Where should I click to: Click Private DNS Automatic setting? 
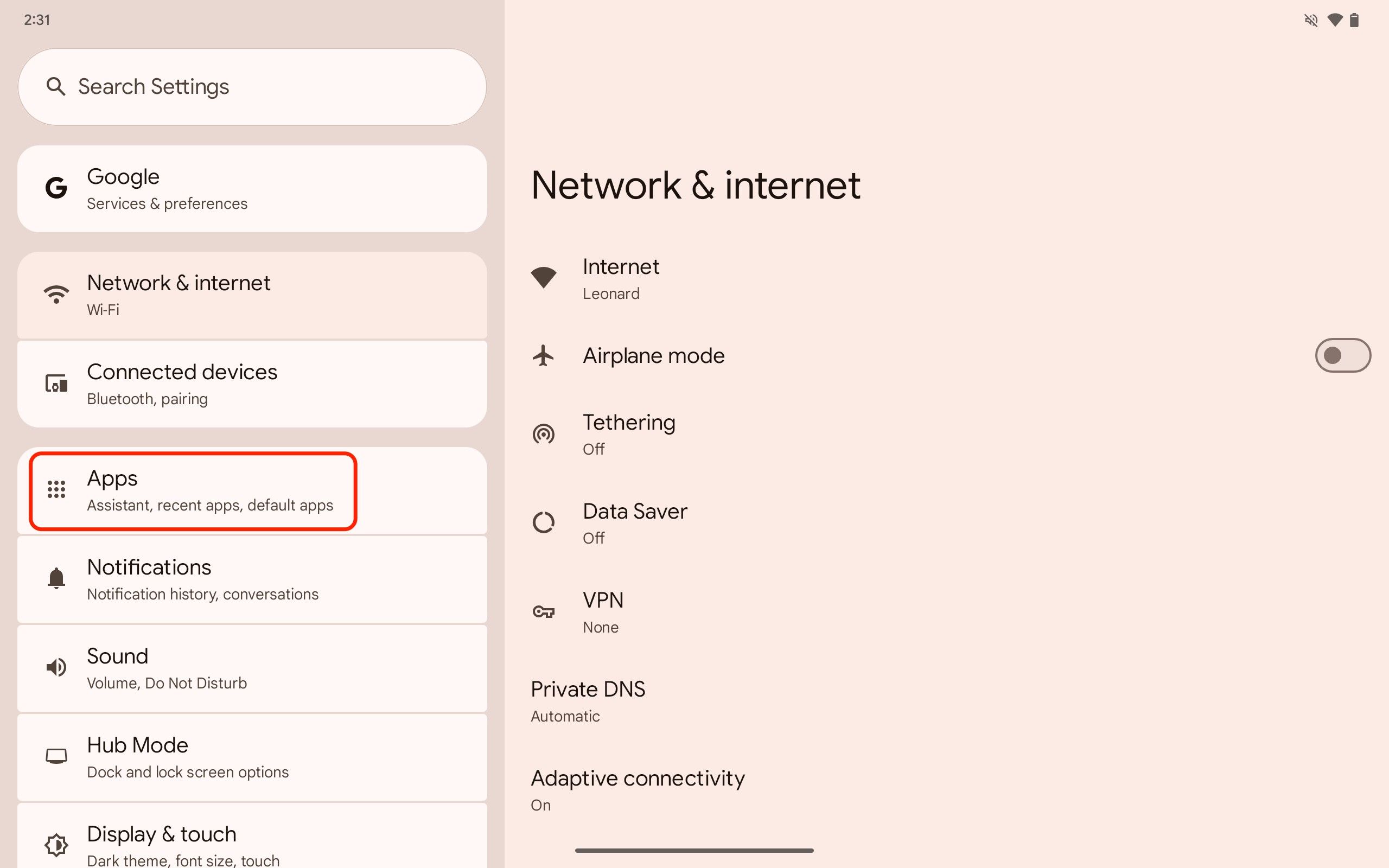point(588,700)
